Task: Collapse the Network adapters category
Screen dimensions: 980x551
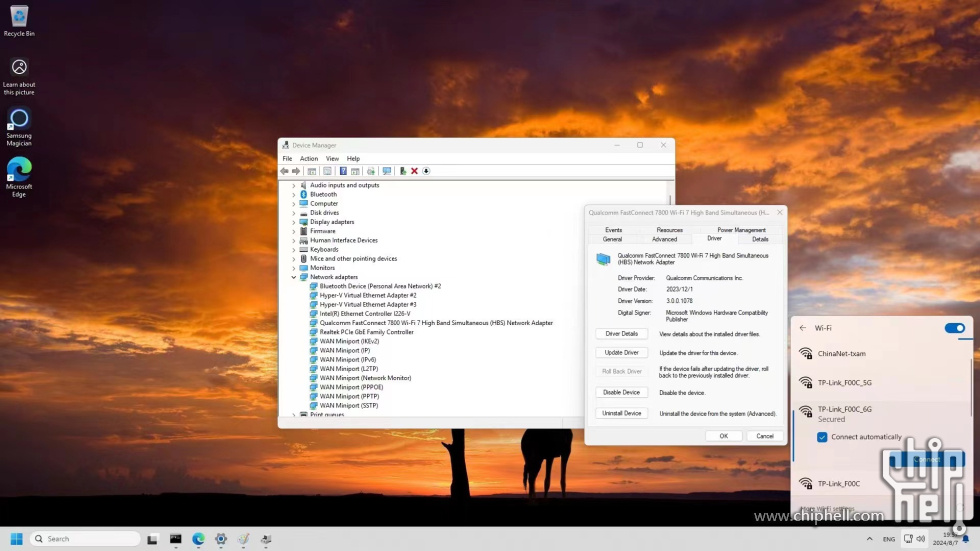Action: pos(294,277)
